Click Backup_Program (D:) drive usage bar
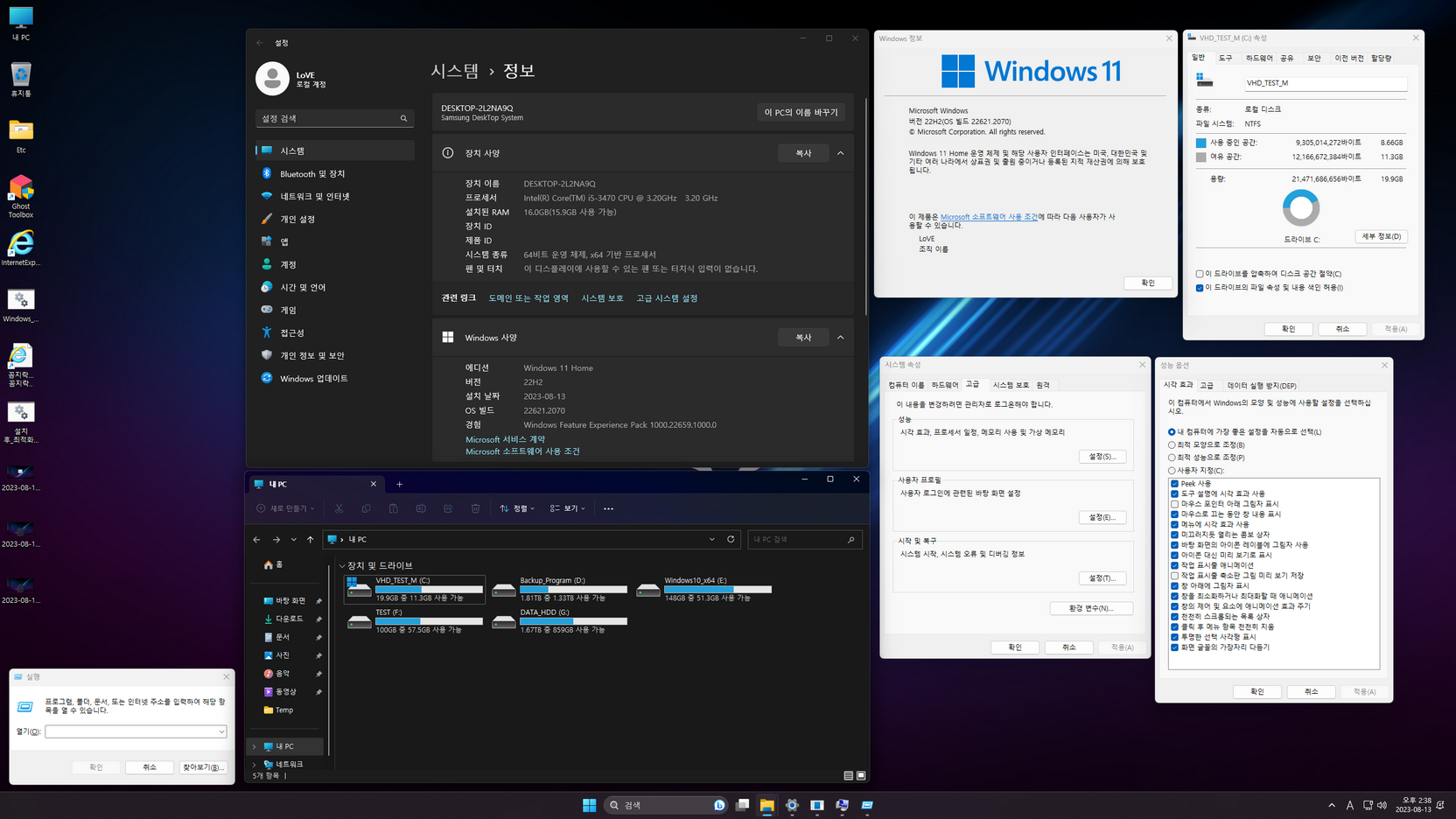This screenshot has height=819, width=1456. click(573, 590)
